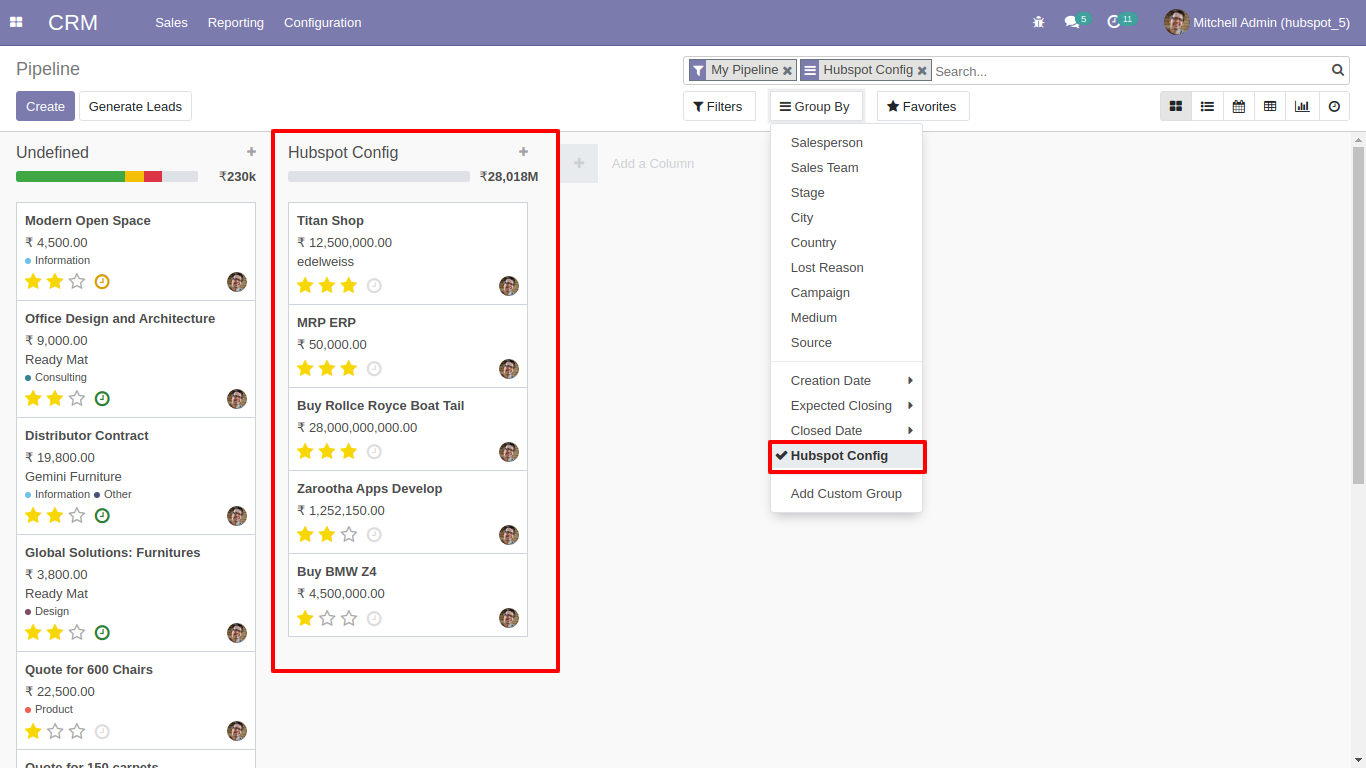Open the apps grid home menu
The image size is (1366, 768).
click(x=16, y=22)
